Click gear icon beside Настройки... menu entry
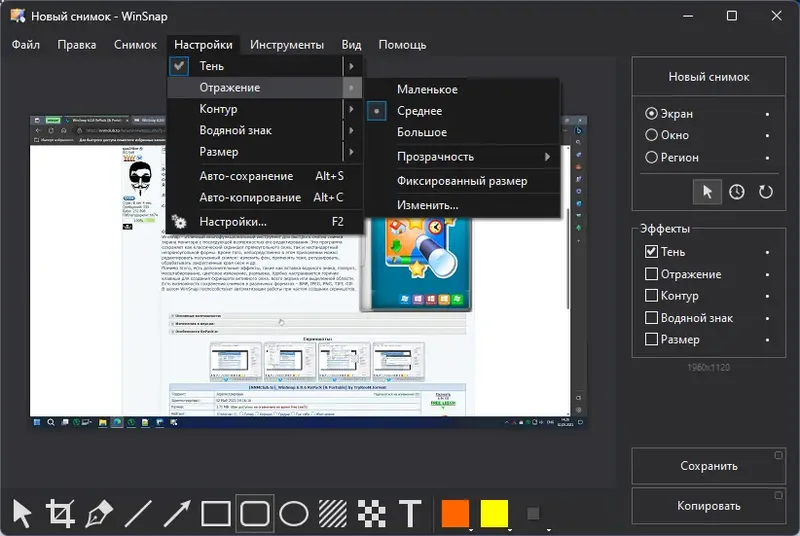 (179, 222)
